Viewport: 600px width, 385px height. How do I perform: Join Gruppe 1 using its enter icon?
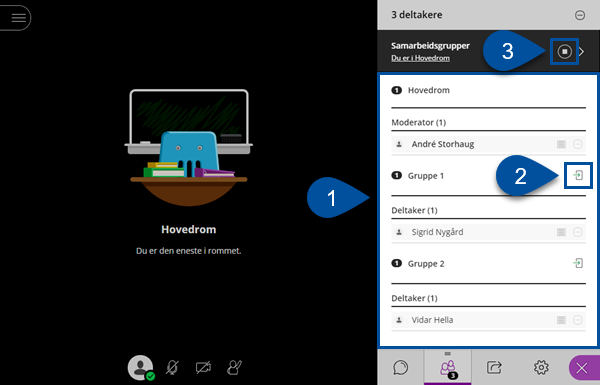[578, 175]
